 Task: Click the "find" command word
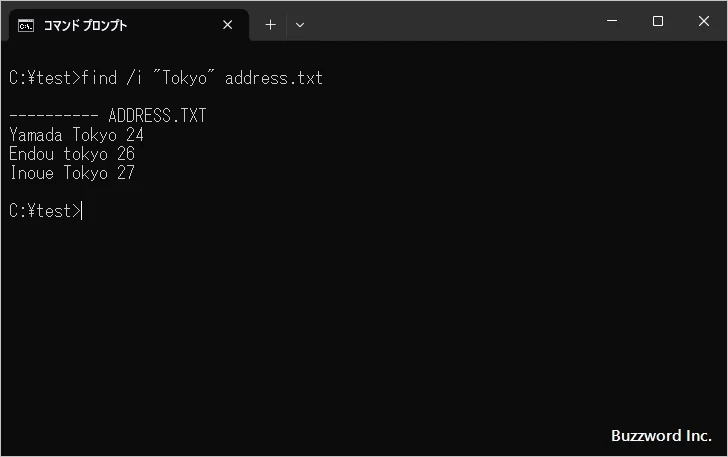click(99, 78)
